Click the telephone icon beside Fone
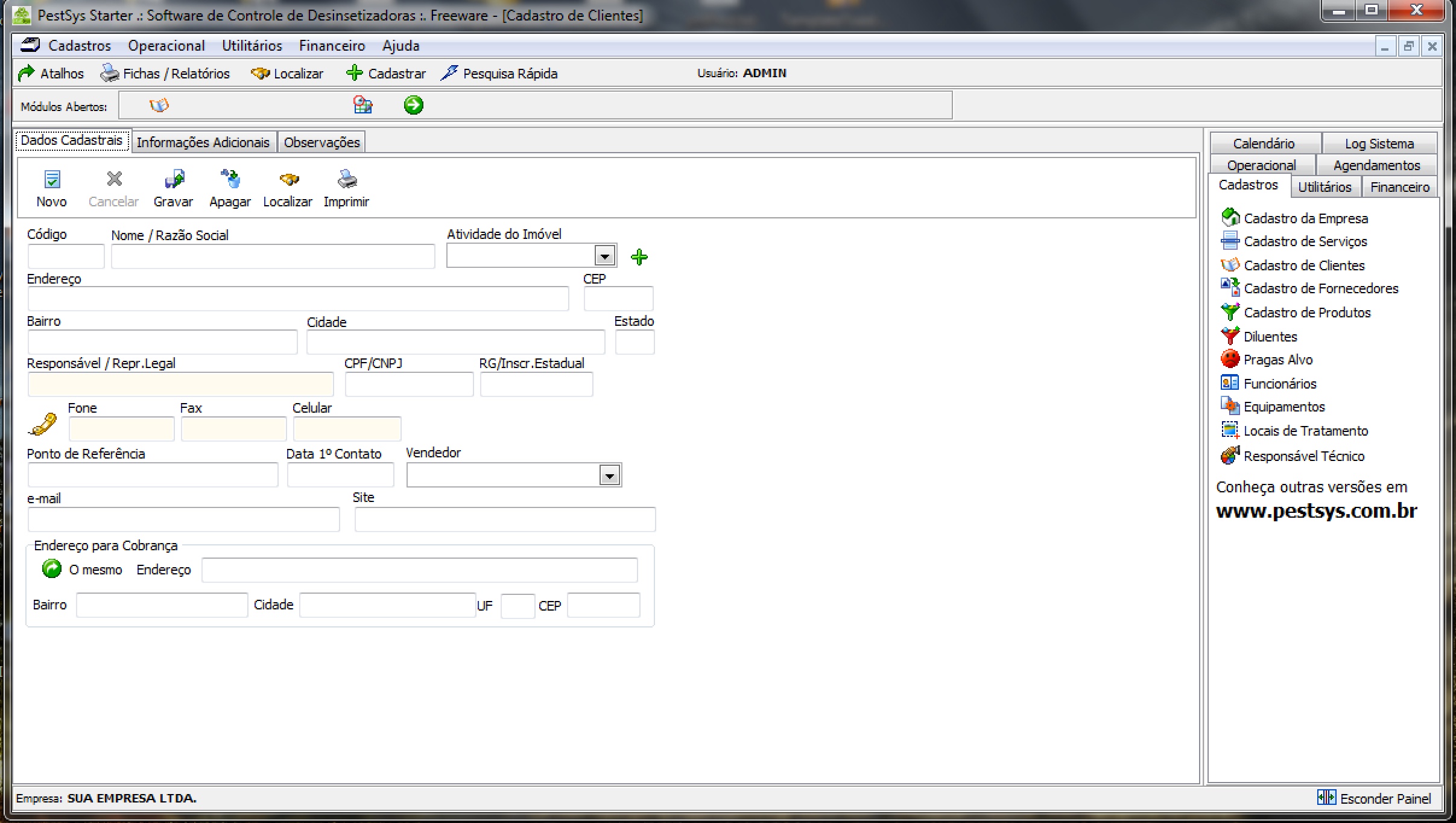 42,424
